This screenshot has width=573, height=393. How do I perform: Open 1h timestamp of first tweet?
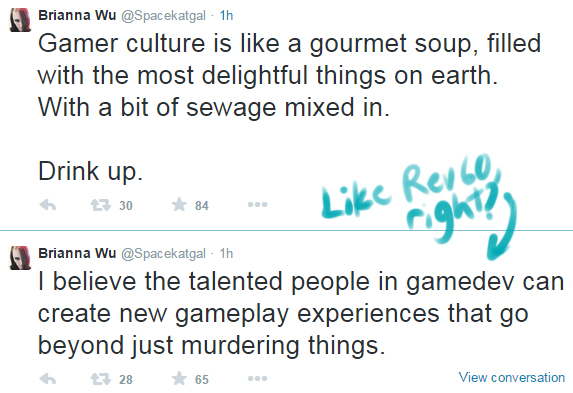click(x=226, y=15)
